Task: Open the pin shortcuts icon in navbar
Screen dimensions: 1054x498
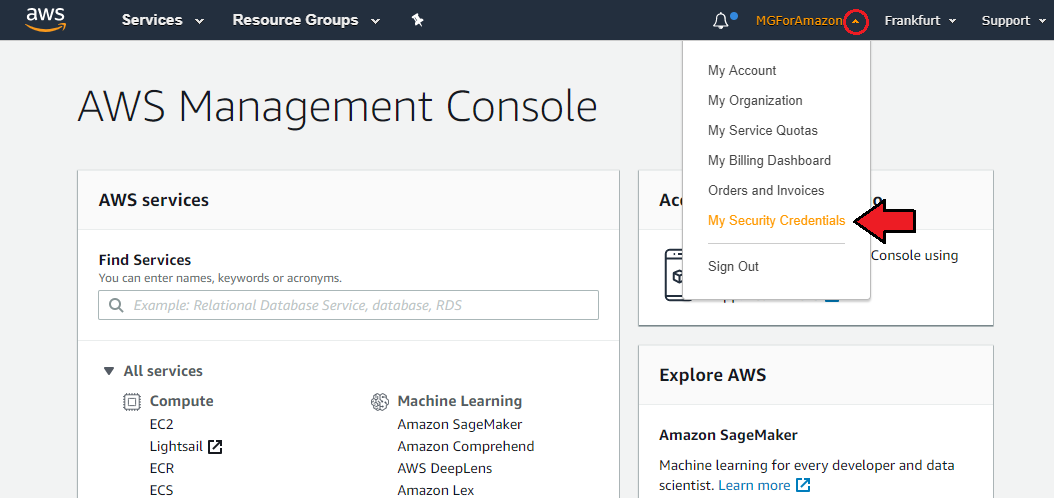Action: [x=417, y=20]
